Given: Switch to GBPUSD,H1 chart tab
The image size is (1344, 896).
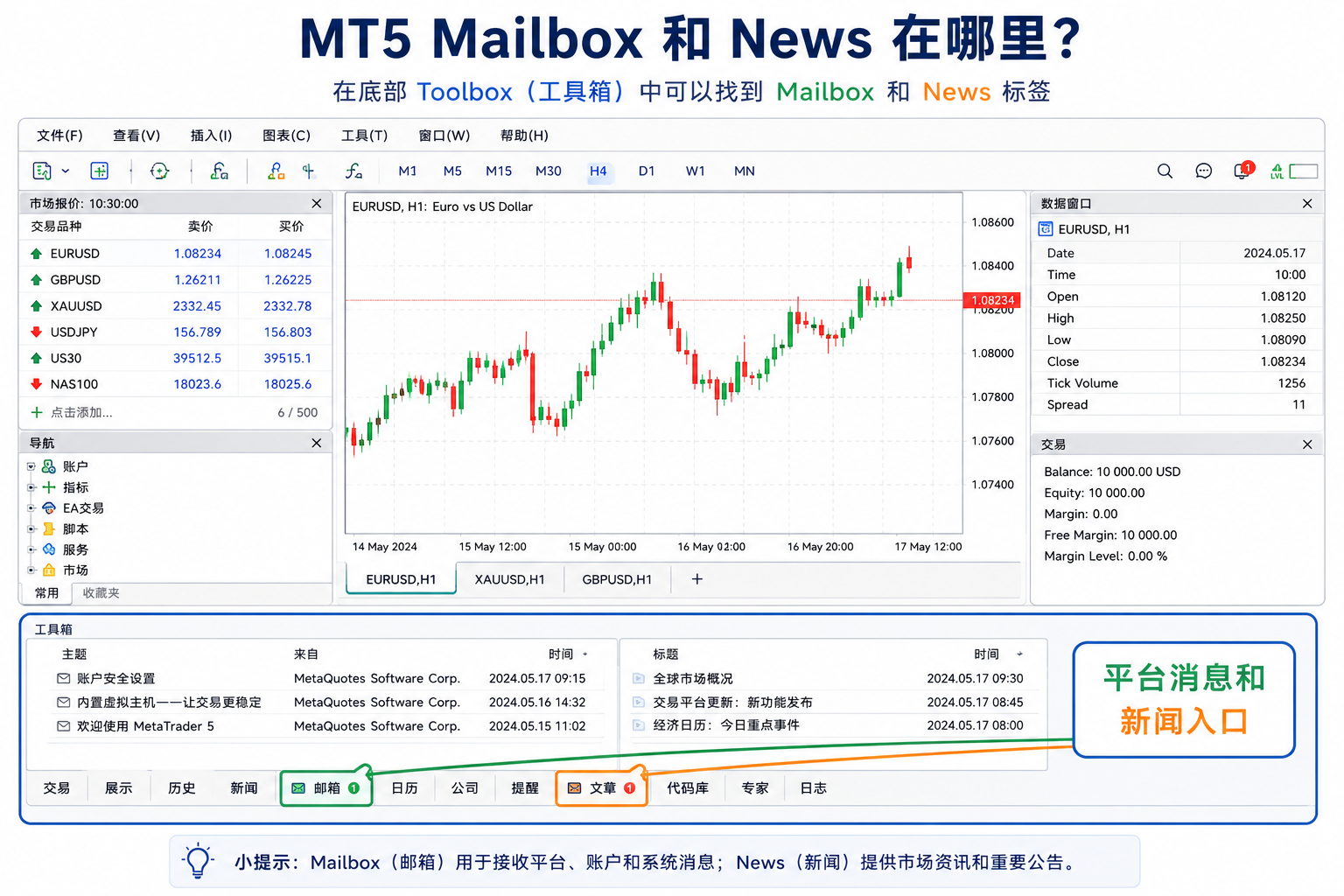Looking at the screenshot, I should (x=617, y=579).
